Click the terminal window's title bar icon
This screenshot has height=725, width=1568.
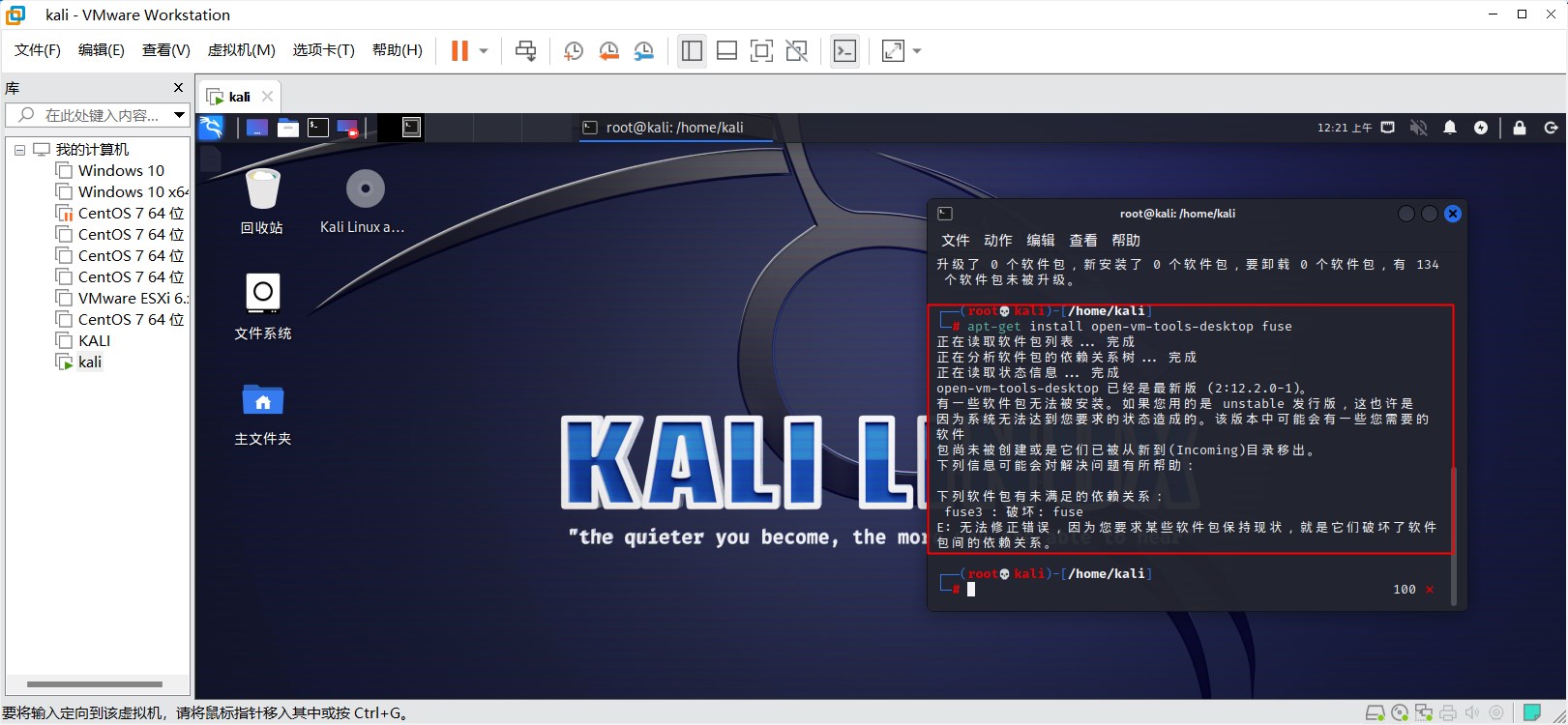(x=945, y=214)
